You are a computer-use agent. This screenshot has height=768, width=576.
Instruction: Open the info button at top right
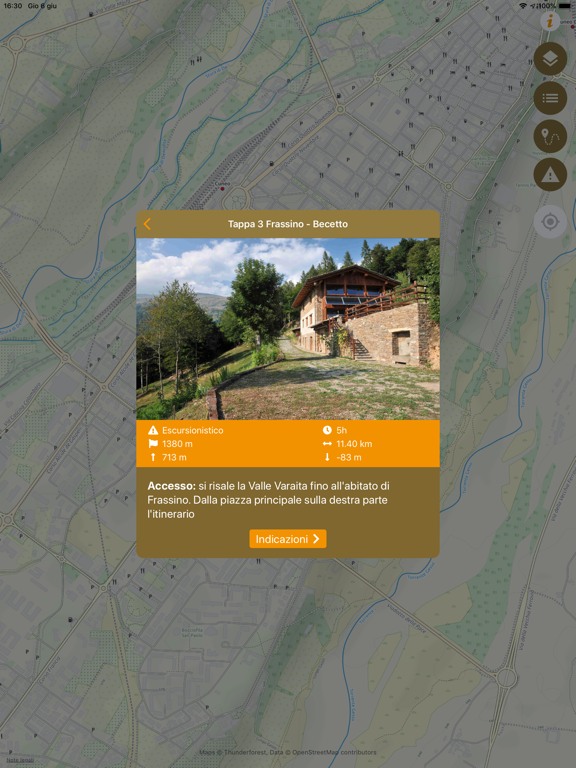[x=550, y=21]
